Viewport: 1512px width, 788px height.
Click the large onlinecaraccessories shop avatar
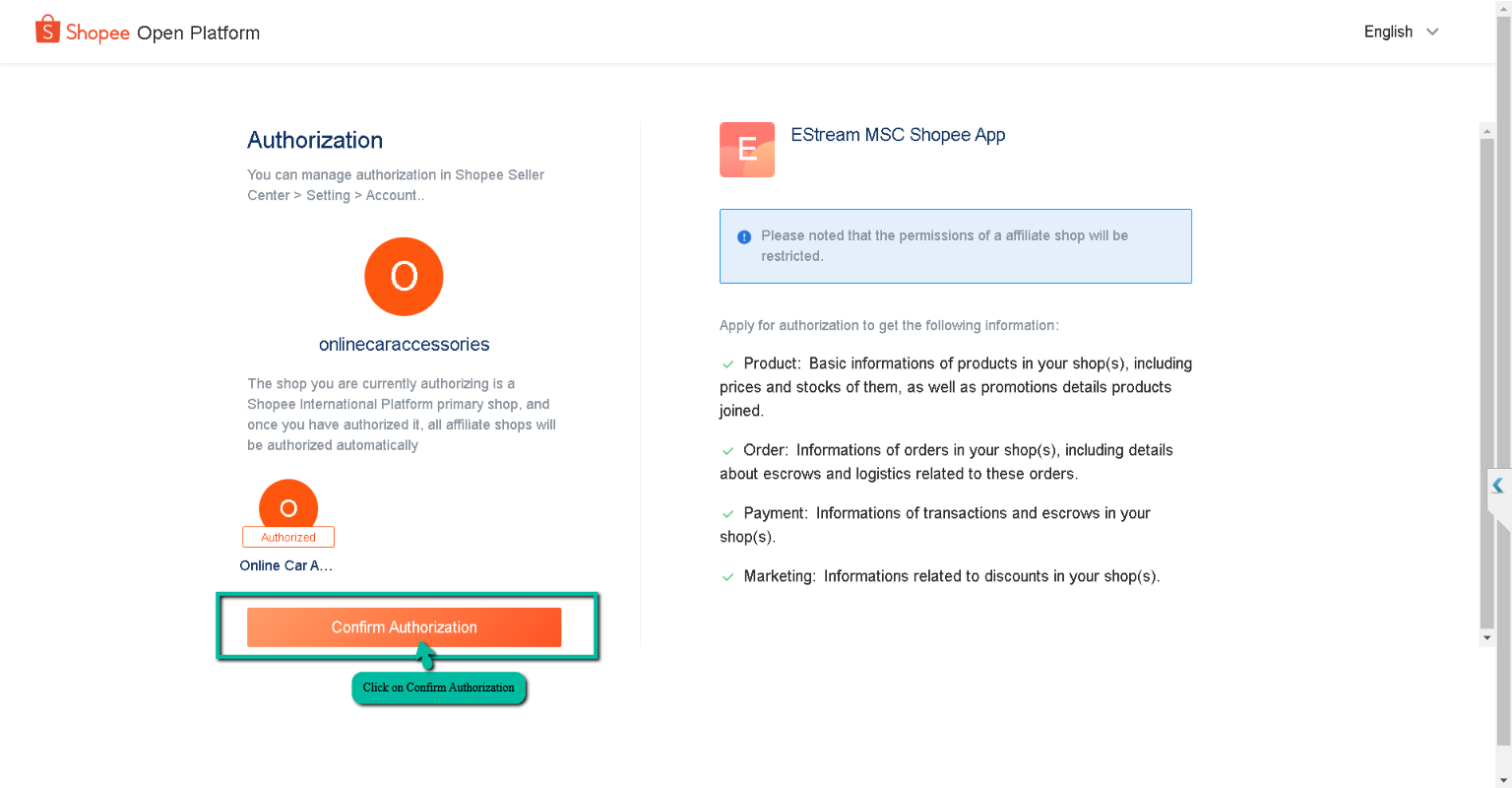[x=404, y=277]
